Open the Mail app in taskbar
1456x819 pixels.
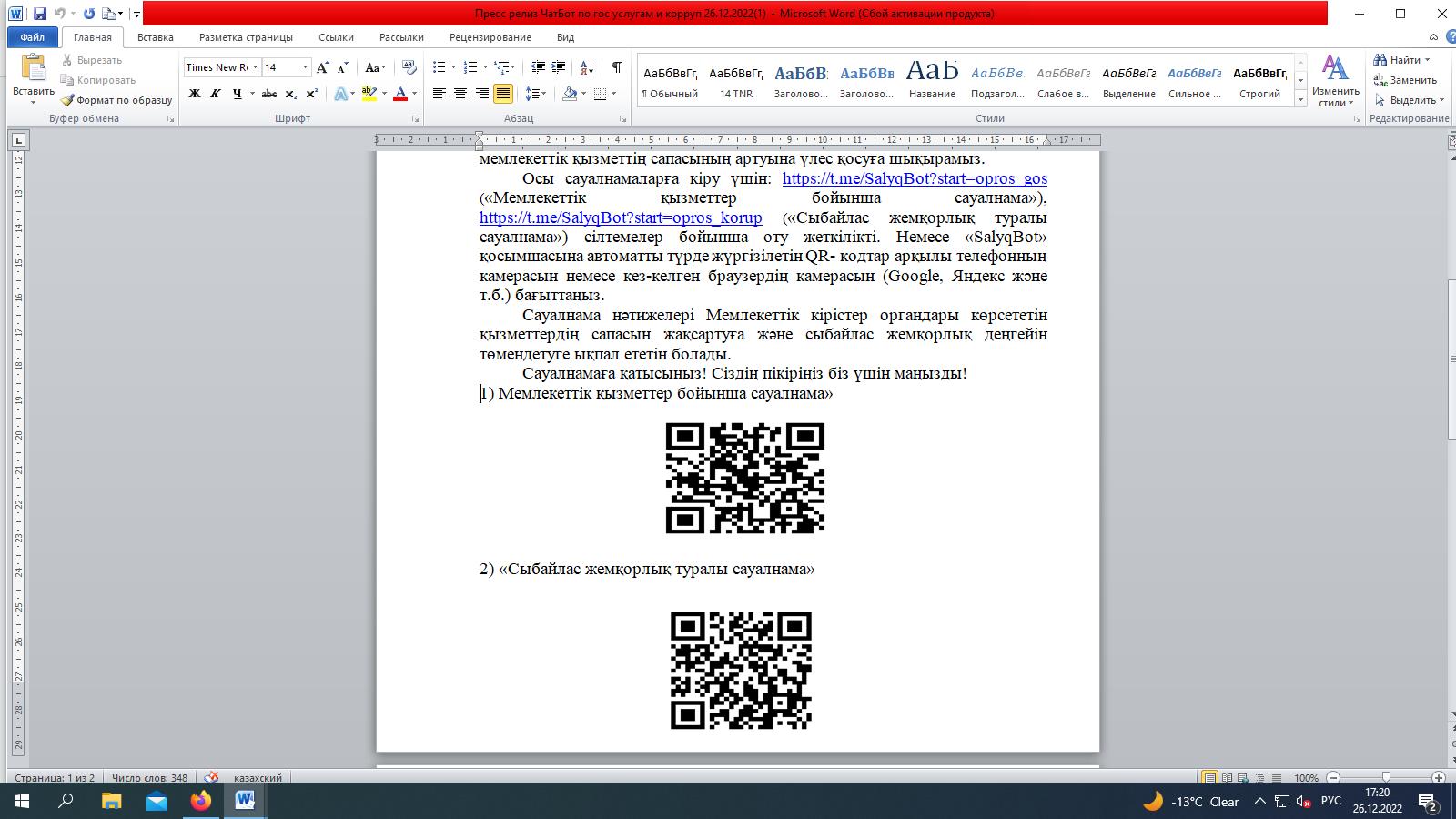[x=156, y=801]
